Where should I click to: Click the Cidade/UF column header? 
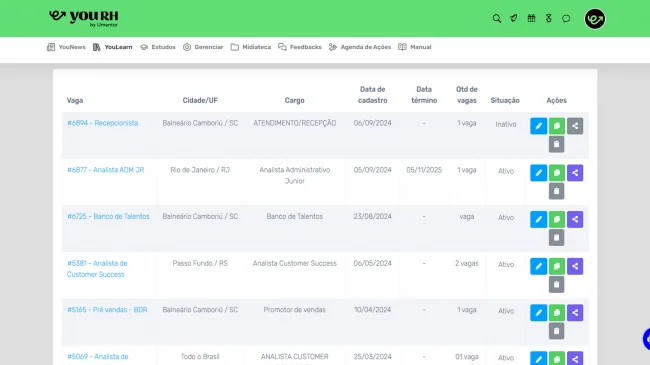200,100
